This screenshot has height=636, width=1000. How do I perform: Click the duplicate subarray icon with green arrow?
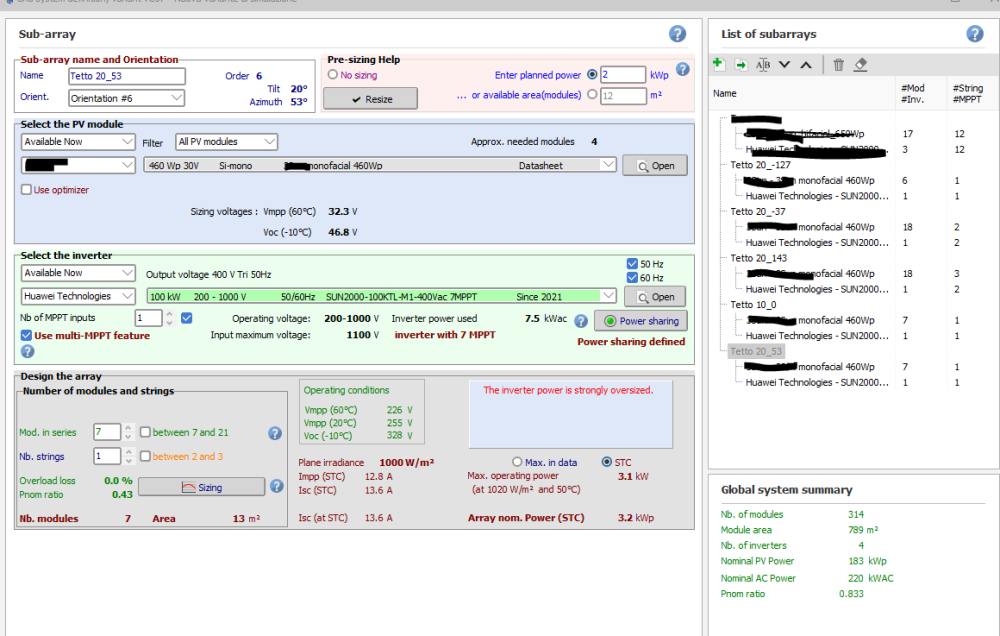pos(741,64)
